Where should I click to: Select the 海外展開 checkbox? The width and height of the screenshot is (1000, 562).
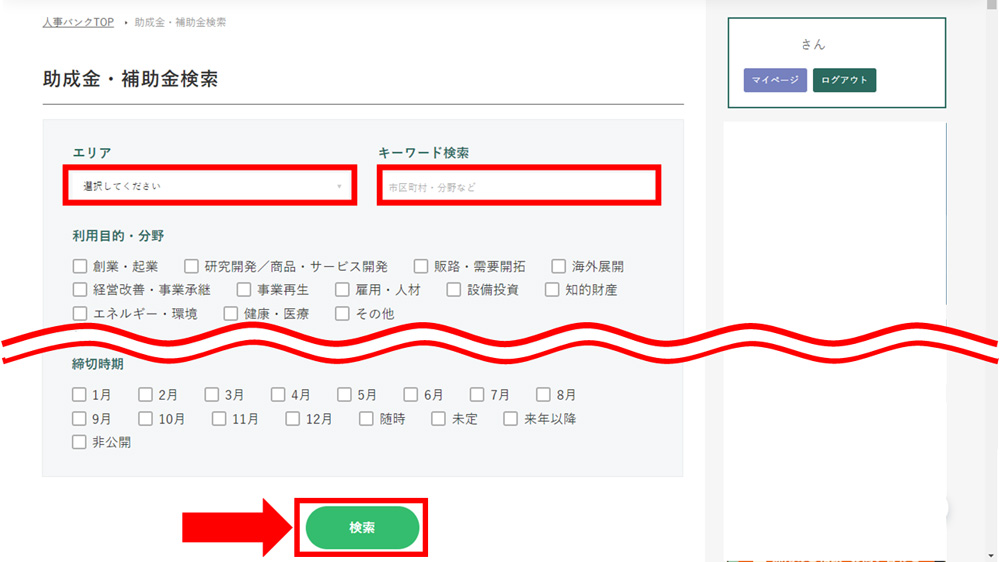tap(559, 267)
